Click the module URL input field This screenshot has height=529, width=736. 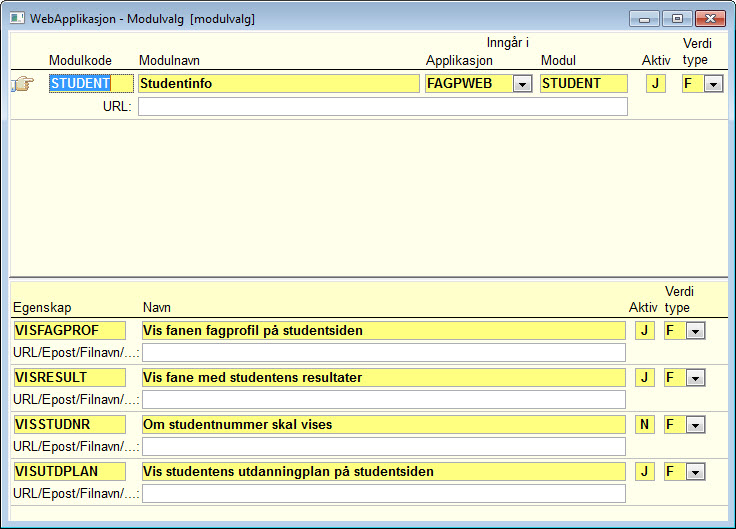point(383,107)
